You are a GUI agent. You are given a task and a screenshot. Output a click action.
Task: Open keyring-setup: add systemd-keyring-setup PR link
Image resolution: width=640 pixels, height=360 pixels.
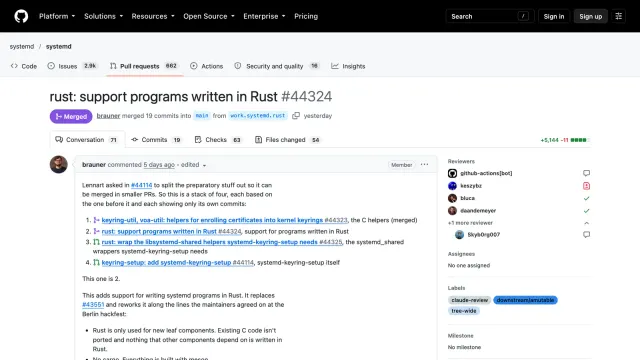(177, 262)
